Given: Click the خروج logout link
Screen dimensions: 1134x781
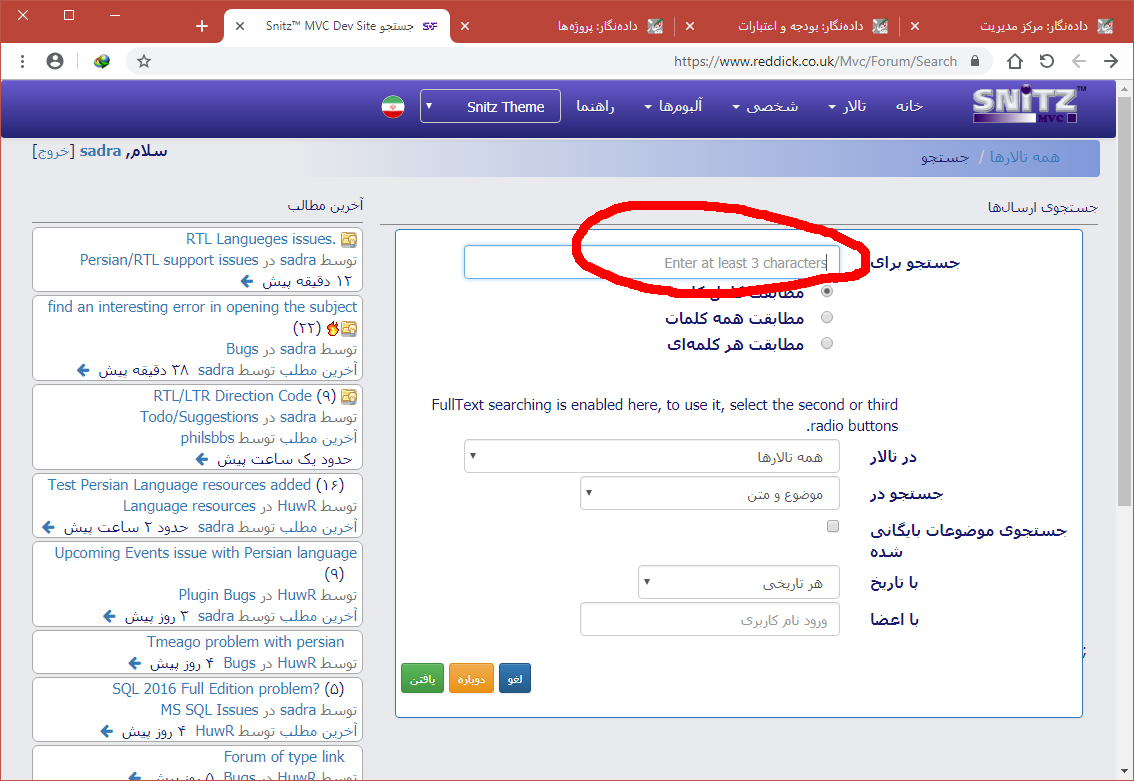Looking at the screenshot, I should (x=52, y=152).
